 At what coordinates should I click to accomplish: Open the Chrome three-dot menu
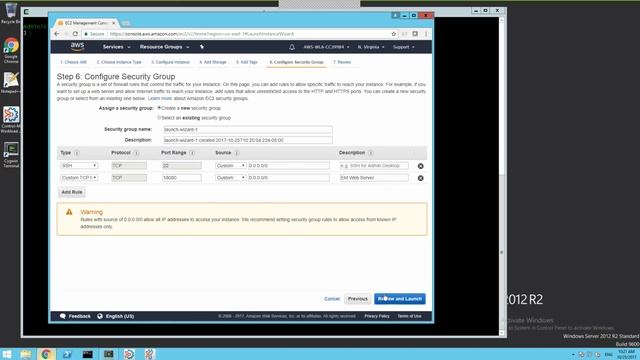coord(426,34)
